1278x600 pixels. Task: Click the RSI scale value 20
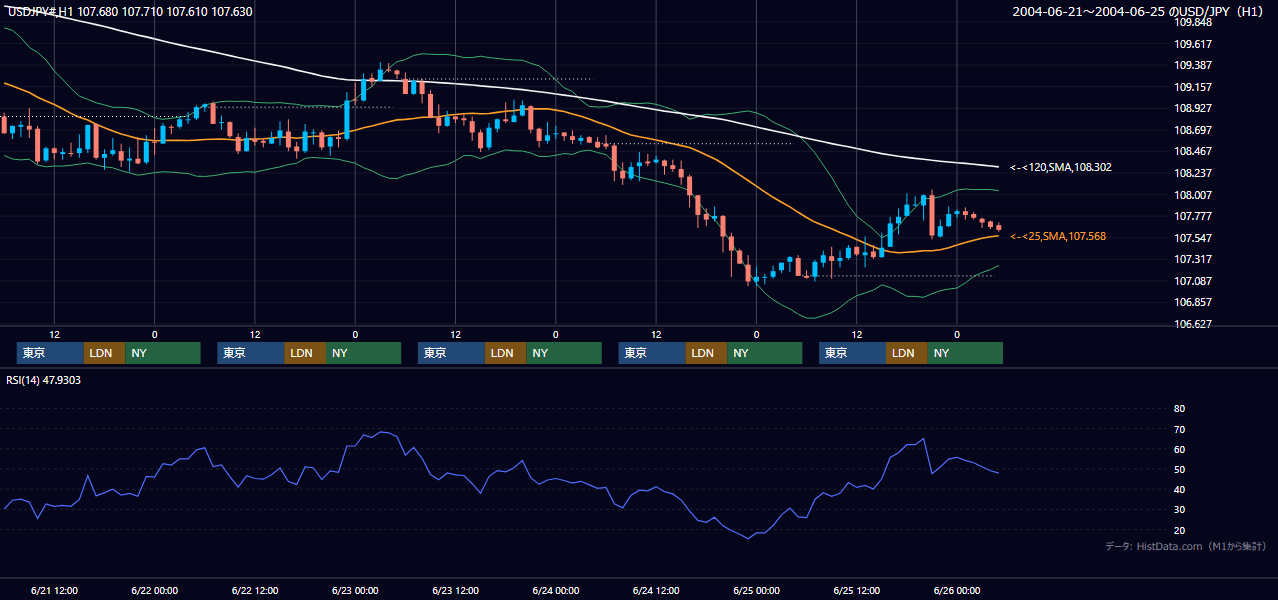pos(1179,530)
